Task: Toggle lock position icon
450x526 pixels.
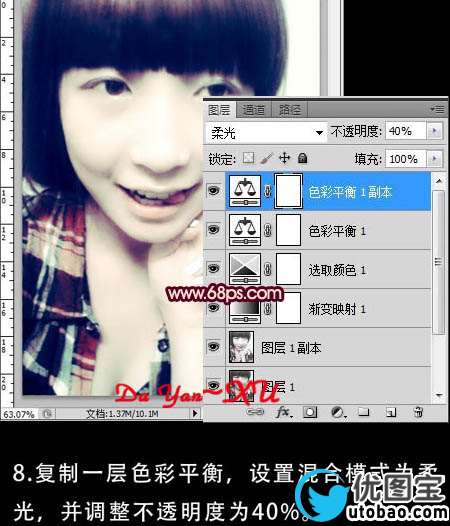Action: (x=285, y=158)
